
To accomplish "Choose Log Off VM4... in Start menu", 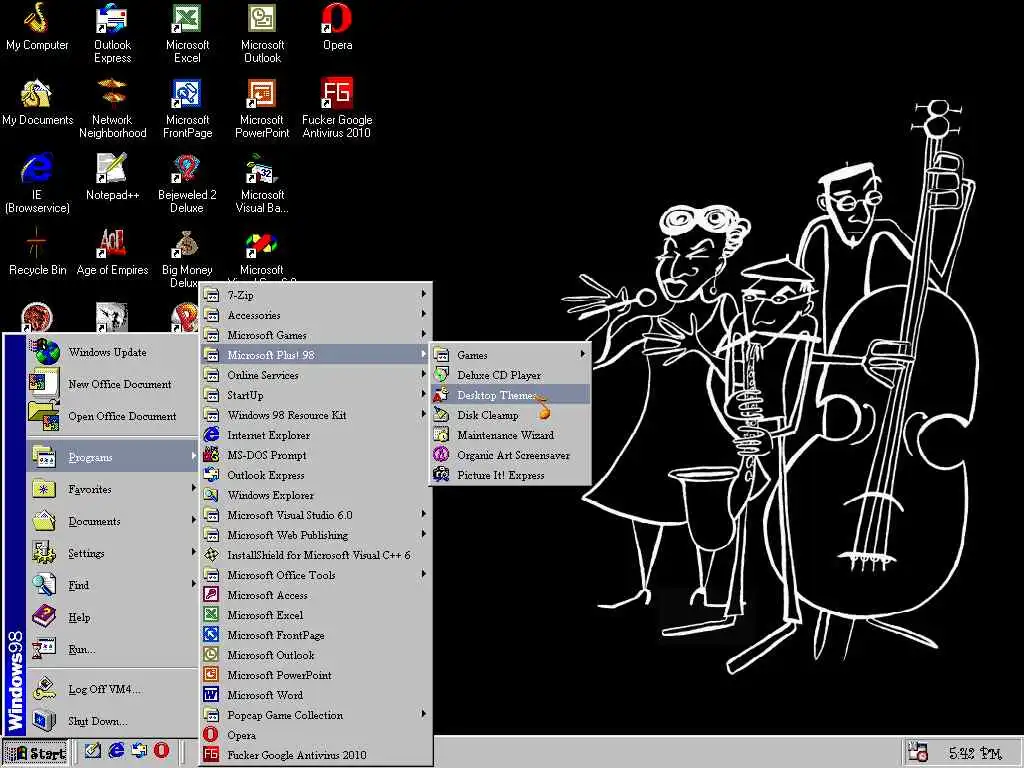I will tap(112, 688).
